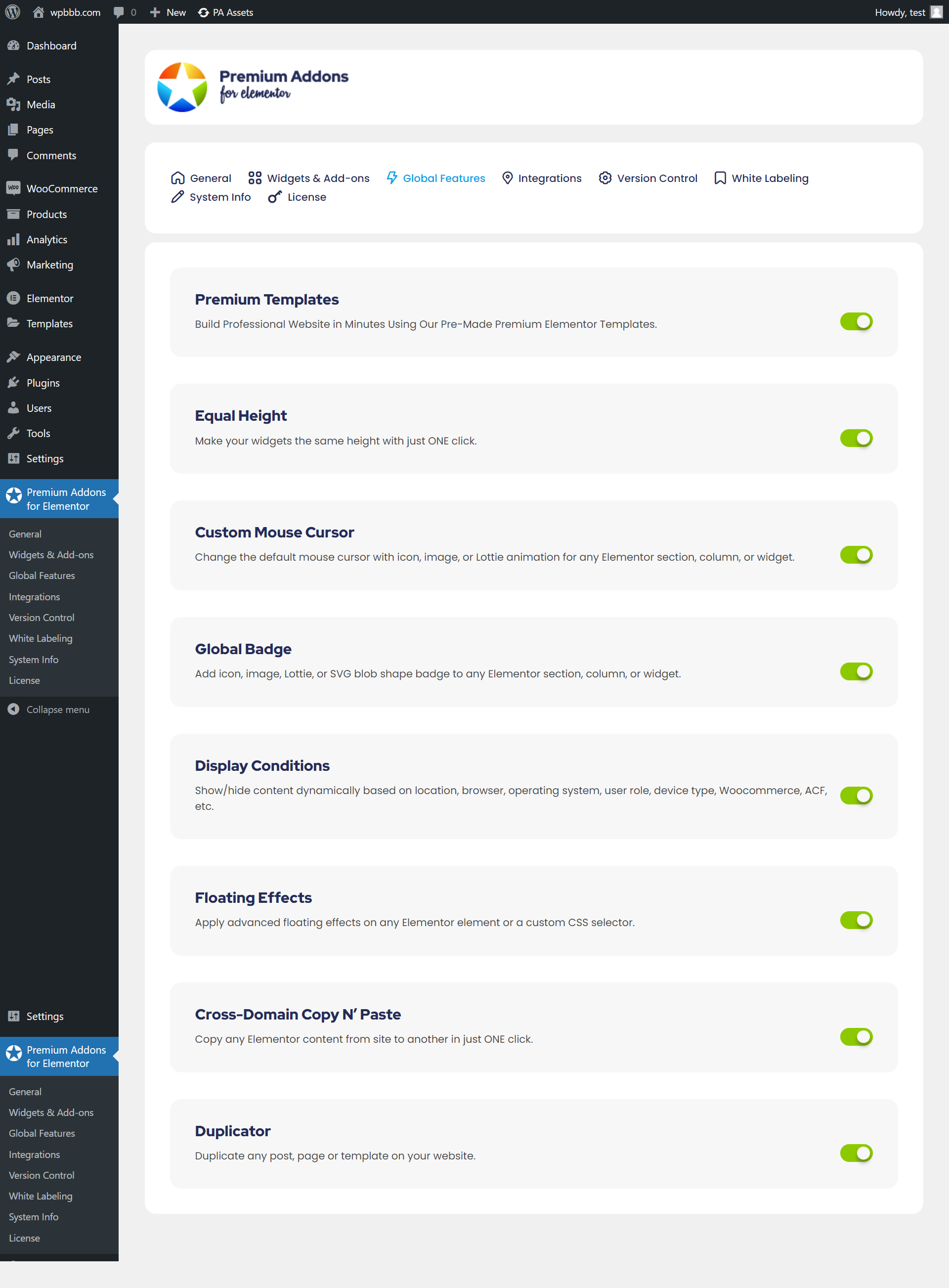Image resolution: width=949 pixels, height=1288 pixels.
Task: Click the Tools wrench icon
Action: [14, 433]
